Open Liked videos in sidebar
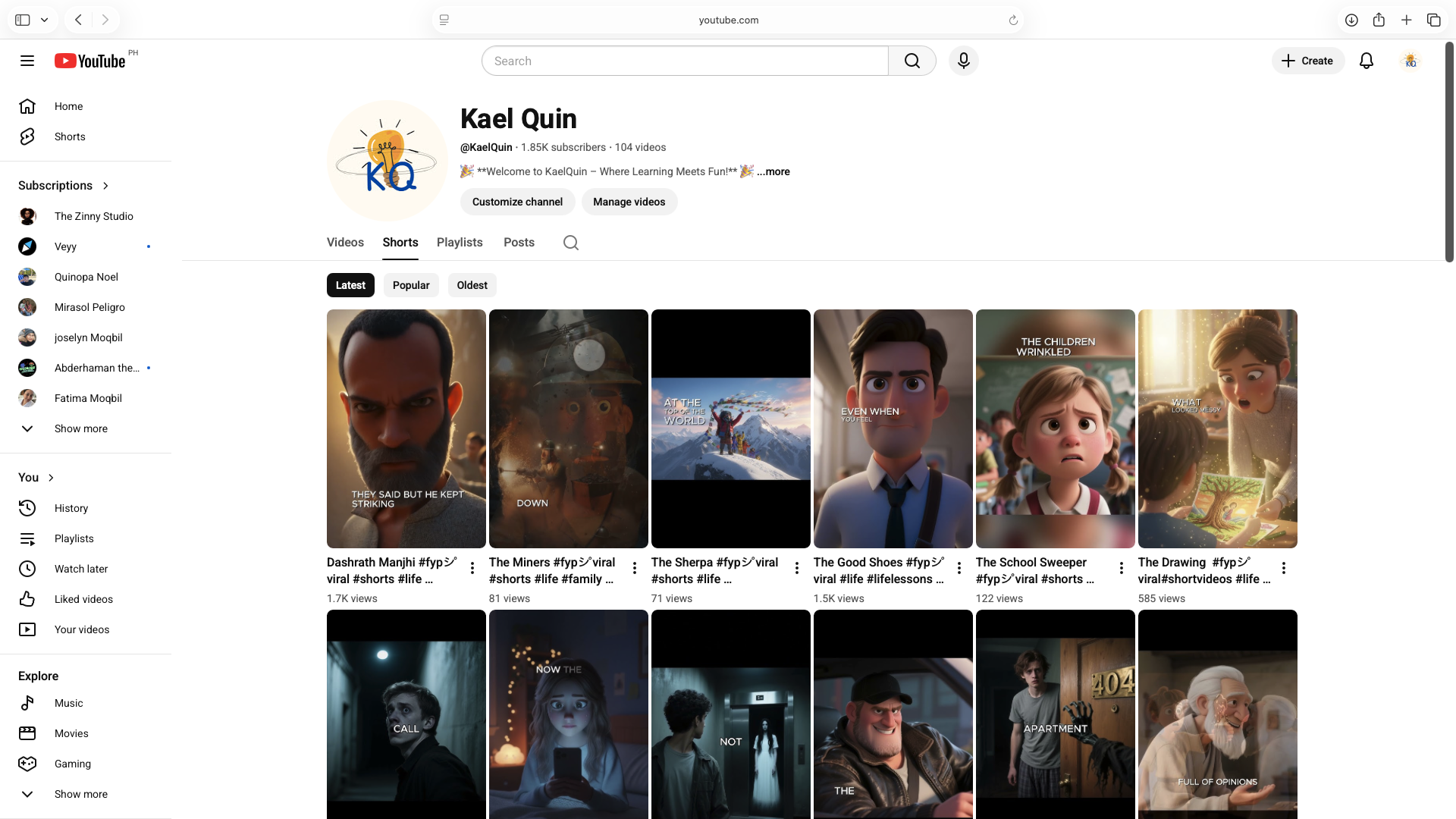 coord(83,599)
